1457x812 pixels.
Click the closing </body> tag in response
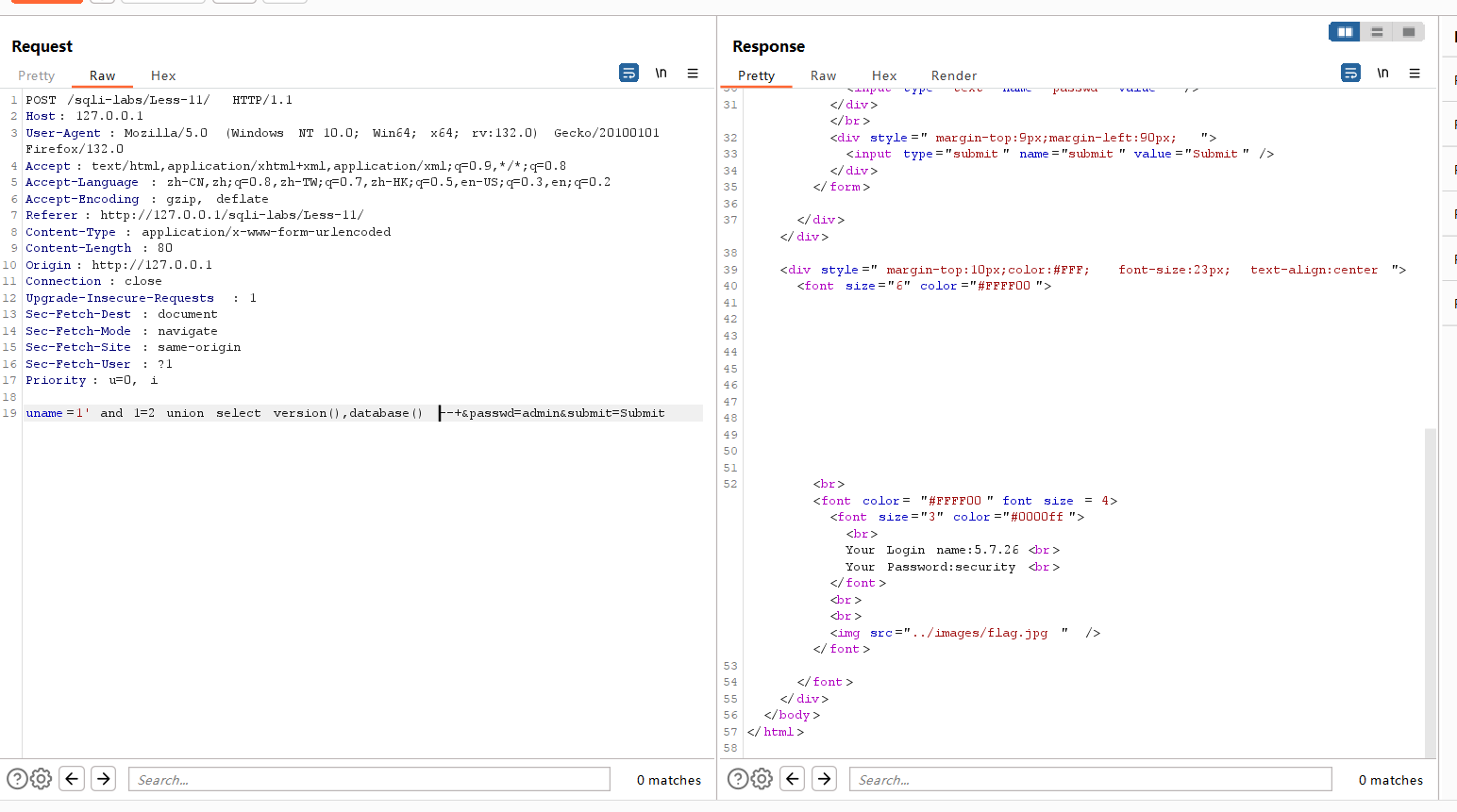tap(792, 715)
